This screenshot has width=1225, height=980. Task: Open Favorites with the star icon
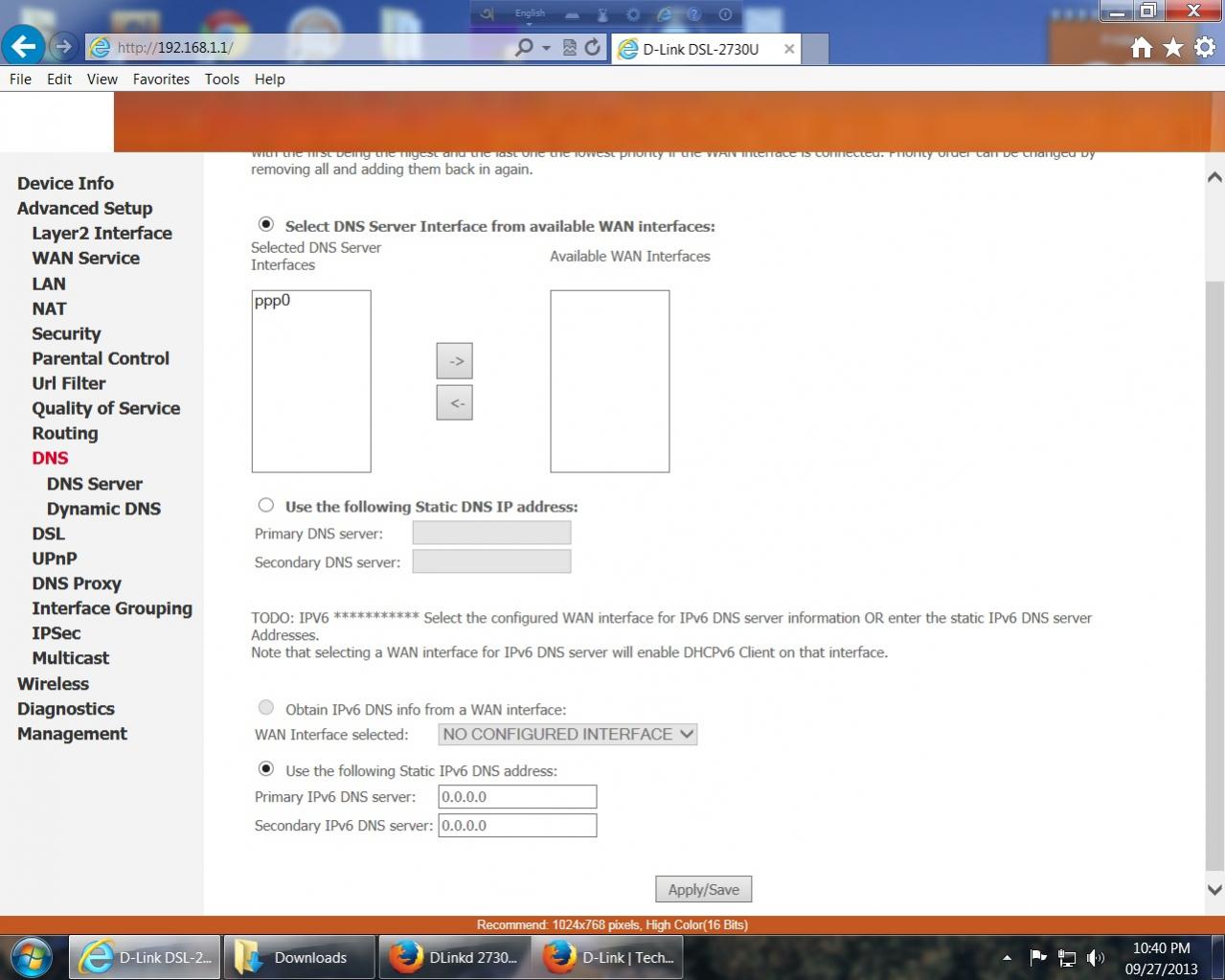click(x=1173, y=48)
